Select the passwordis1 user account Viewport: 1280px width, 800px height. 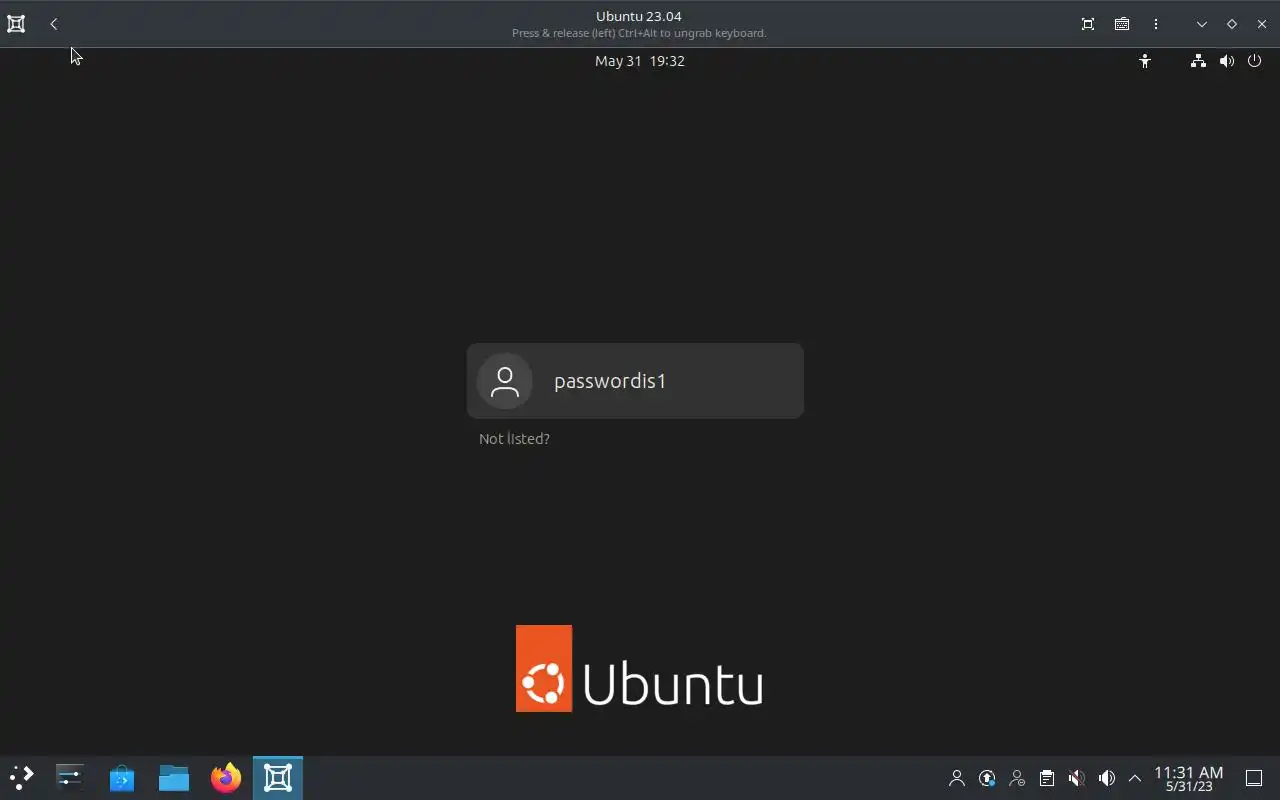tap(635, 381)
